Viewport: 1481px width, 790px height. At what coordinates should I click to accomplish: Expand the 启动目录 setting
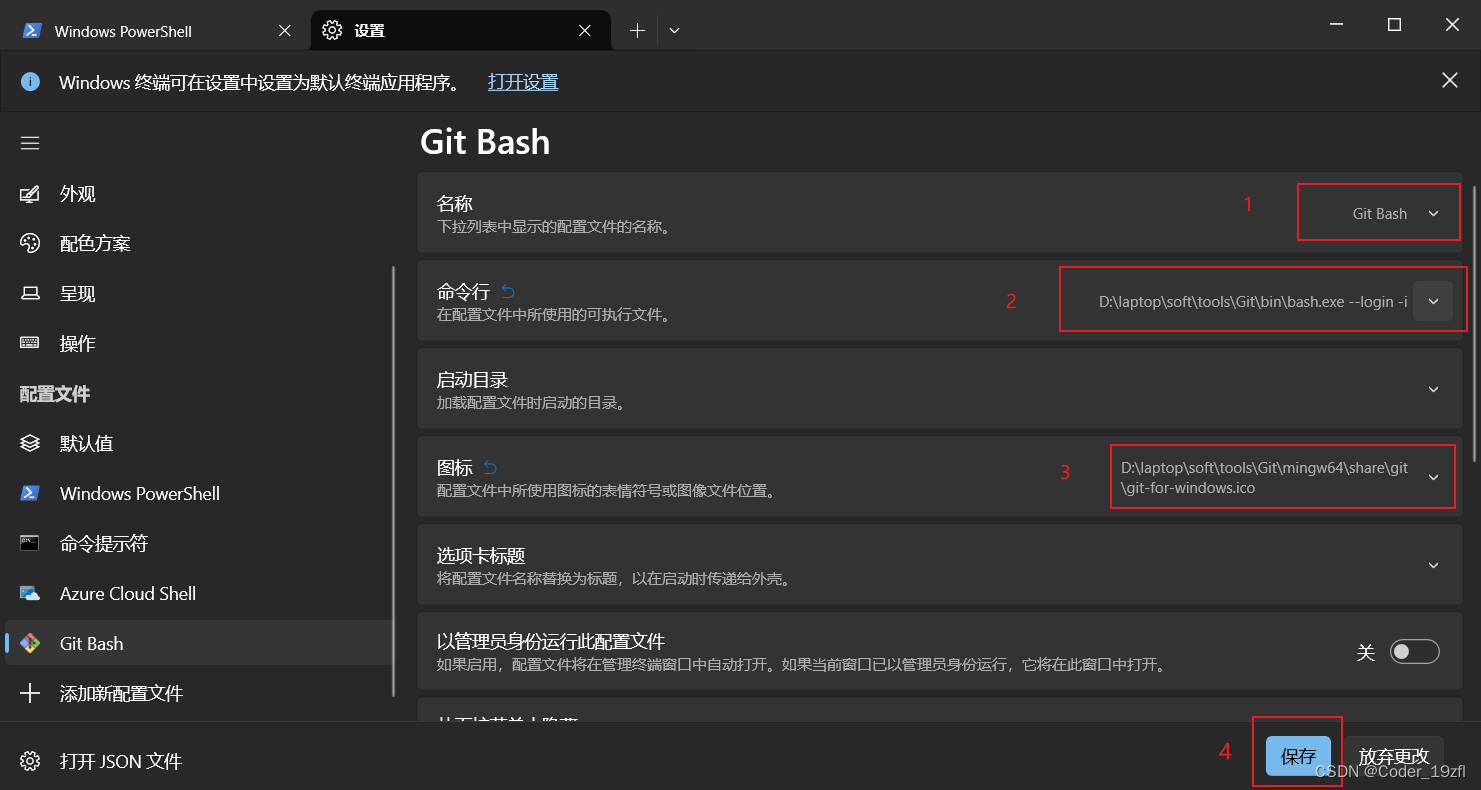[1433, 389]
